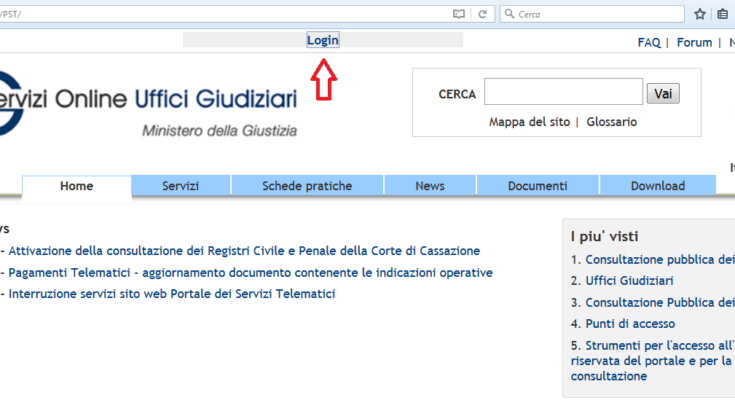Bookmark this page with the star icon
This screenshot has width=735, height=400.
coord(700,14)
